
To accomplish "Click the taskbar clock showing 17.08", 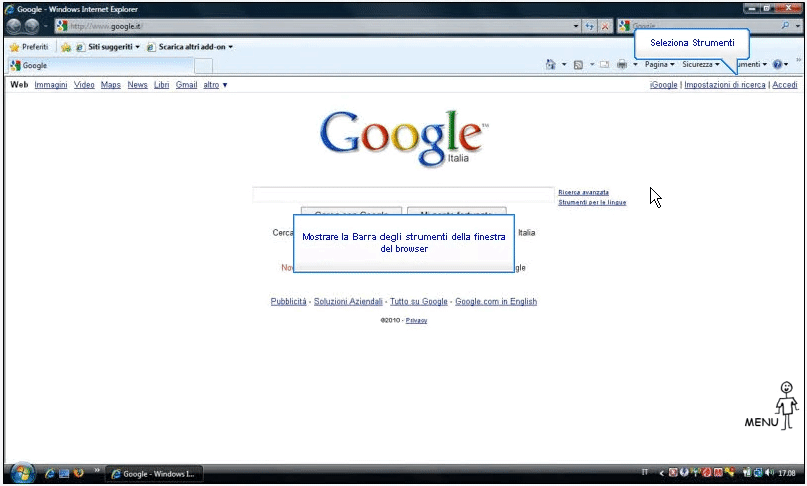I will click(786, 473).
